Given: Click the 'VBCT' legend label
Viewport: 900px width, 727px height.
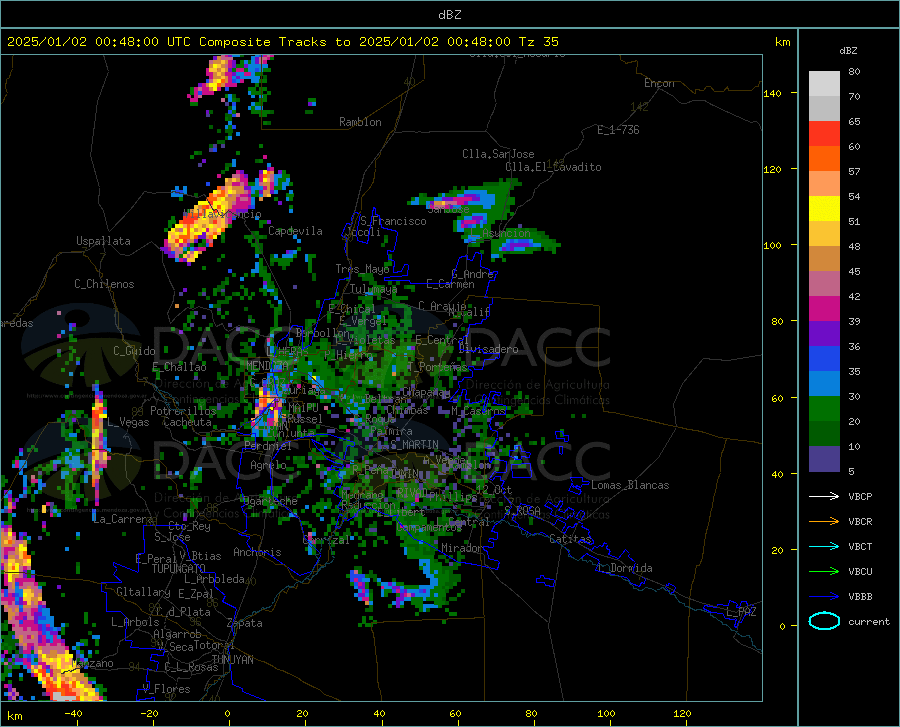Looking at the screenshot, I should point(860,546).
